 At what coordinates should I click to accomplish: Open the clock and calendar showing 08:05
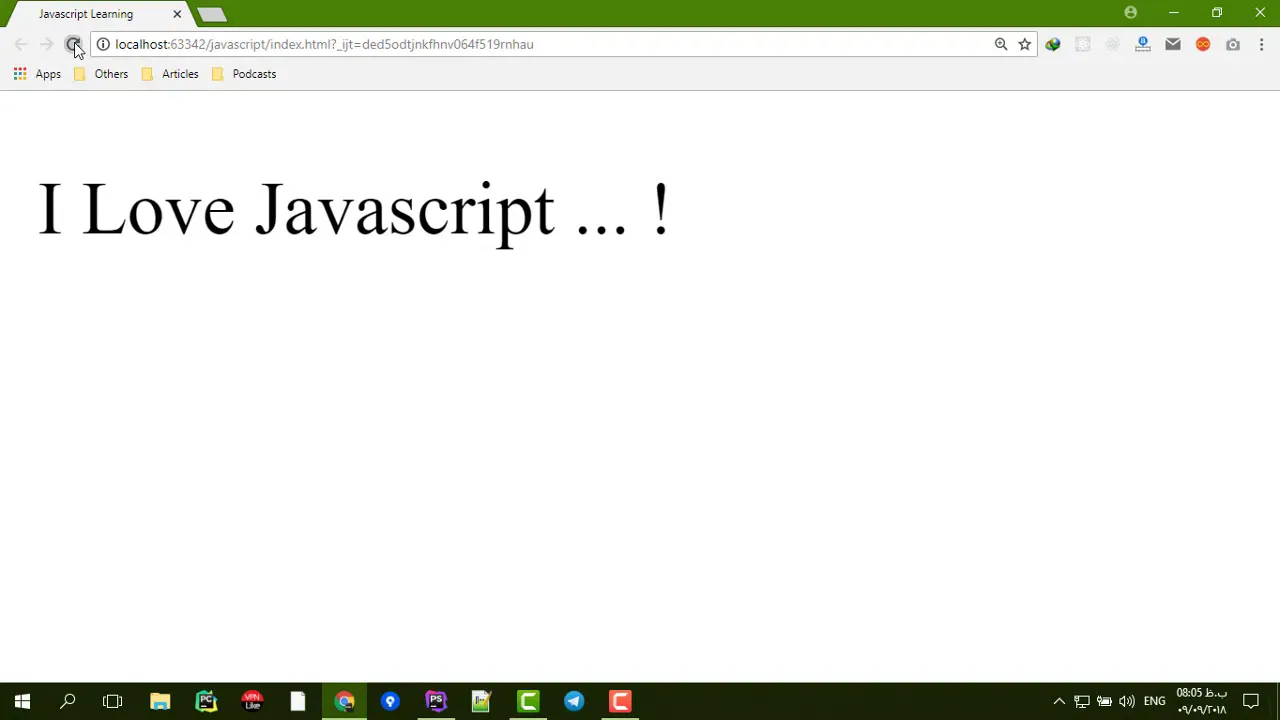[1202, 701]
